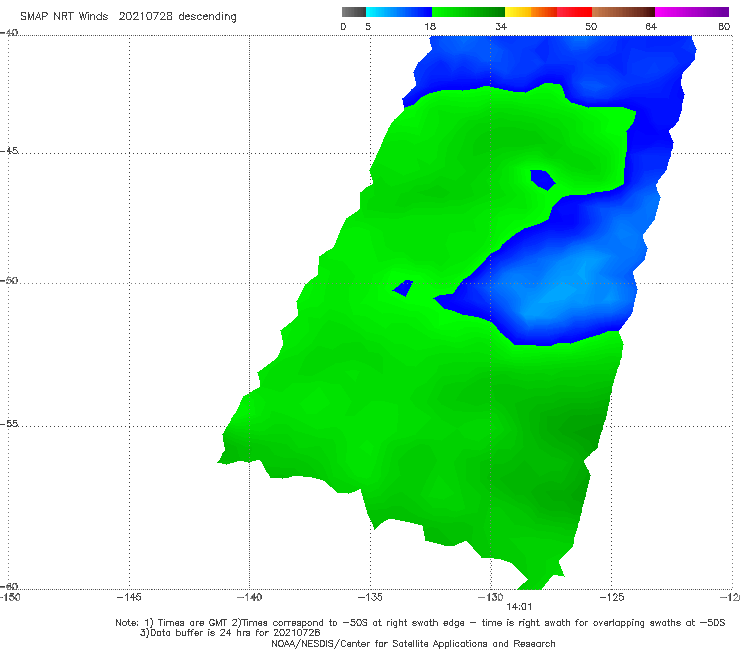
Task: Click the latitude label '-45'
Action: pos(9,151)
